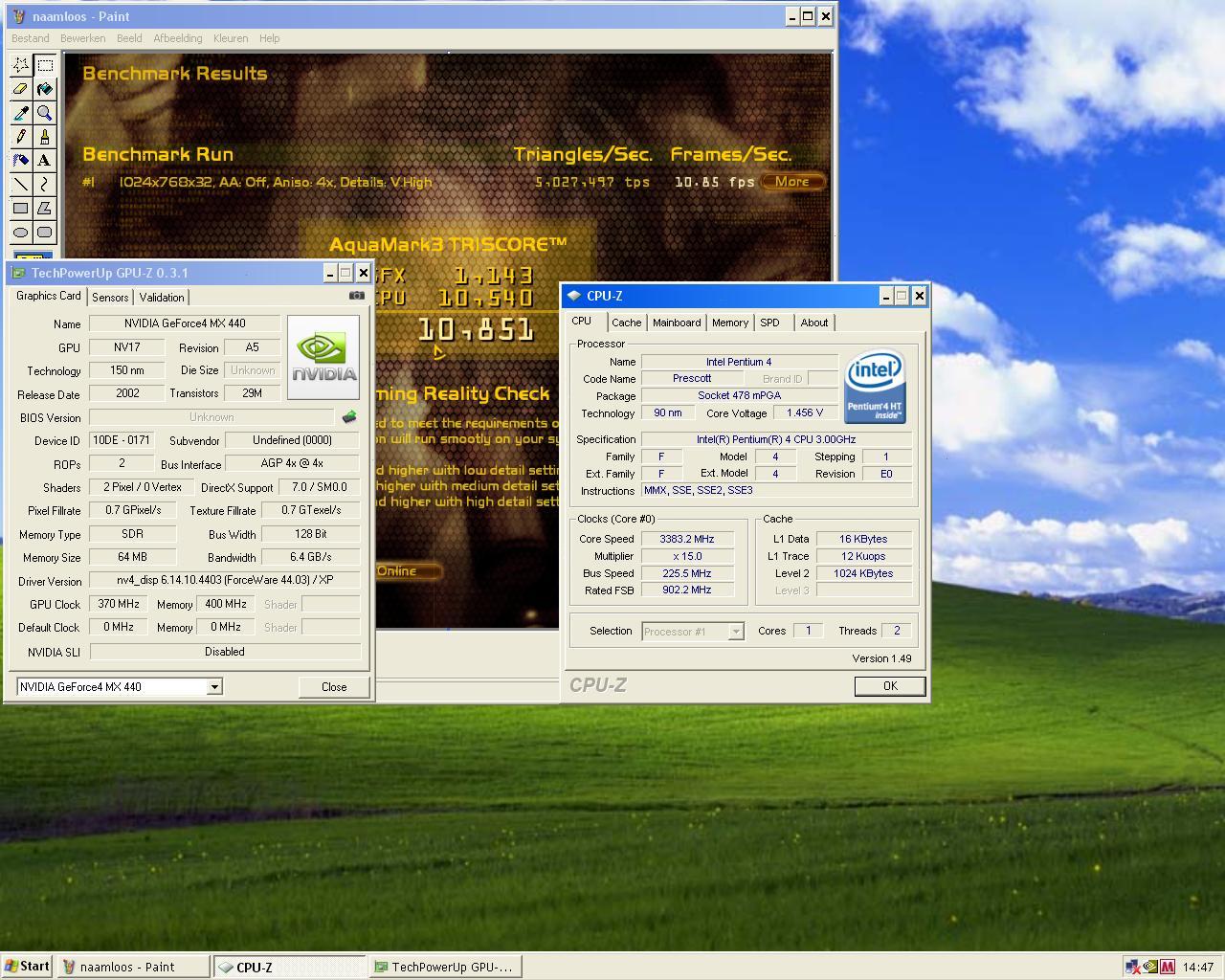Click the taskbar clock showing 14:47
Screen dimensions: 1225x980
(1198, 968)
